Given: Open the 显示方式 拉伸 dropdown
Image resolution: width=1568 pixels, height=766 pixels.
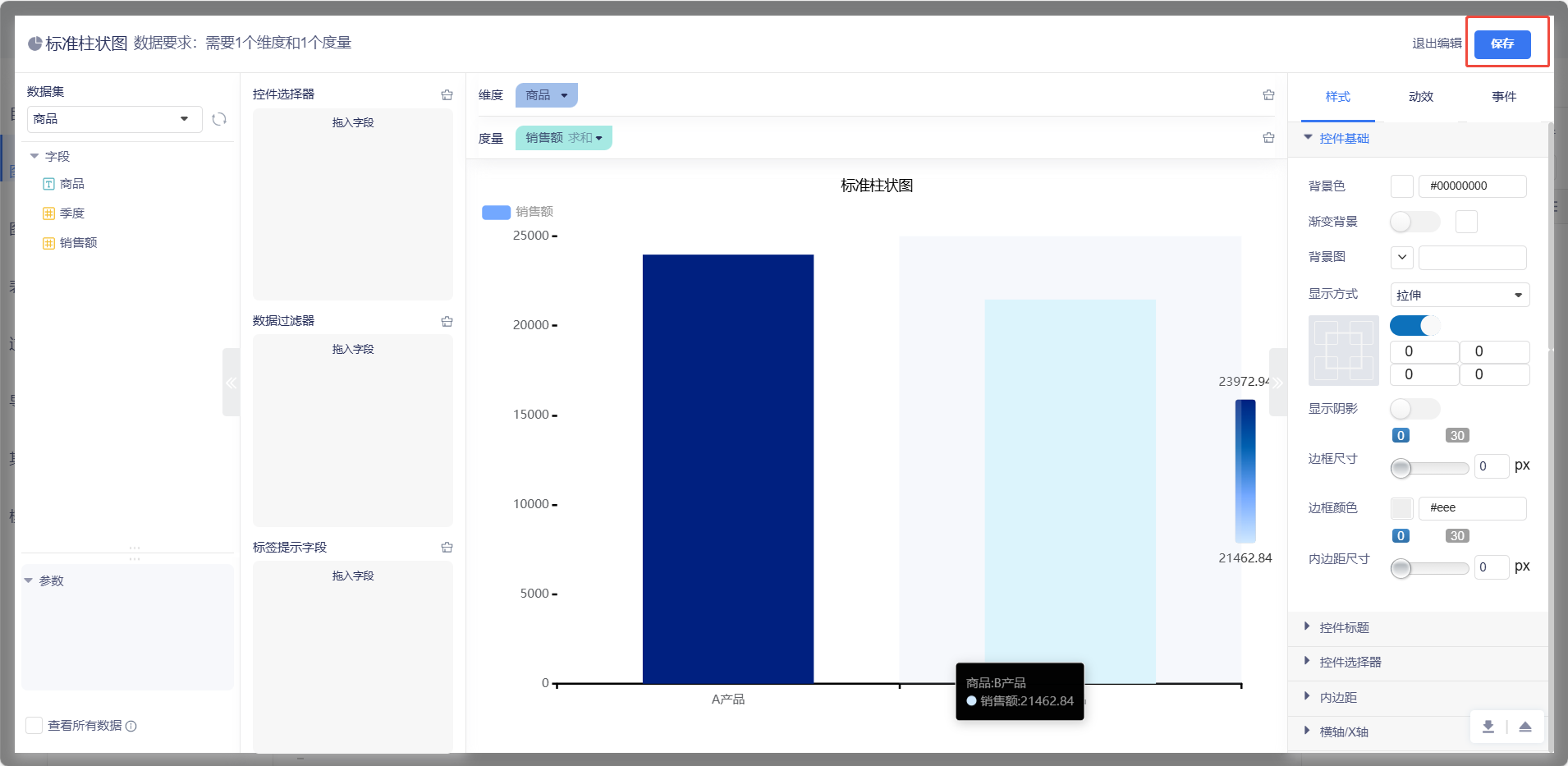Looking at the screenshot, I should tap(1459, 295).
